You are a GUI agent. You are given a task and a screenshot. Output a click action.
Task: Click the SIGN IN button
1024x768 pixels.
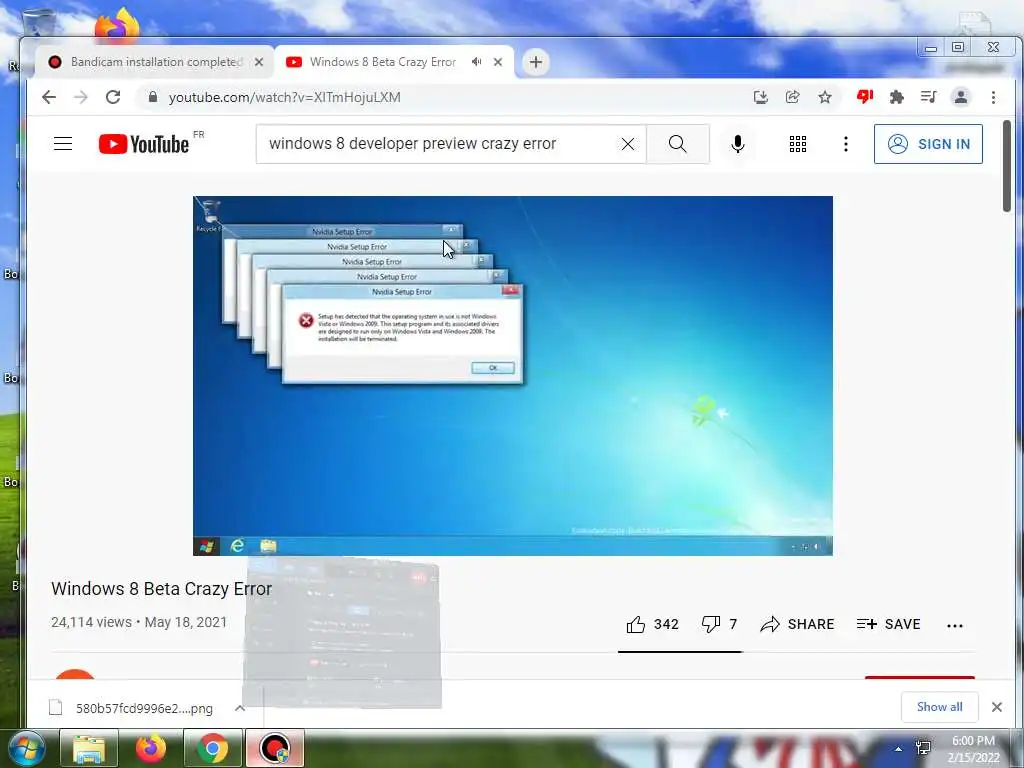coord(928,144)
